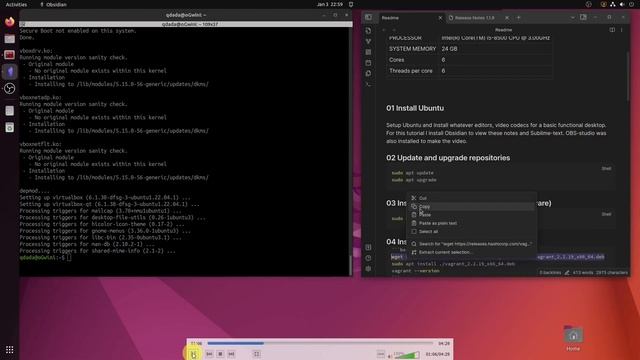The width and height of the screenshot is (640, 360).
Task: Choose Search for wget text entry
Action: click(471, 244)
